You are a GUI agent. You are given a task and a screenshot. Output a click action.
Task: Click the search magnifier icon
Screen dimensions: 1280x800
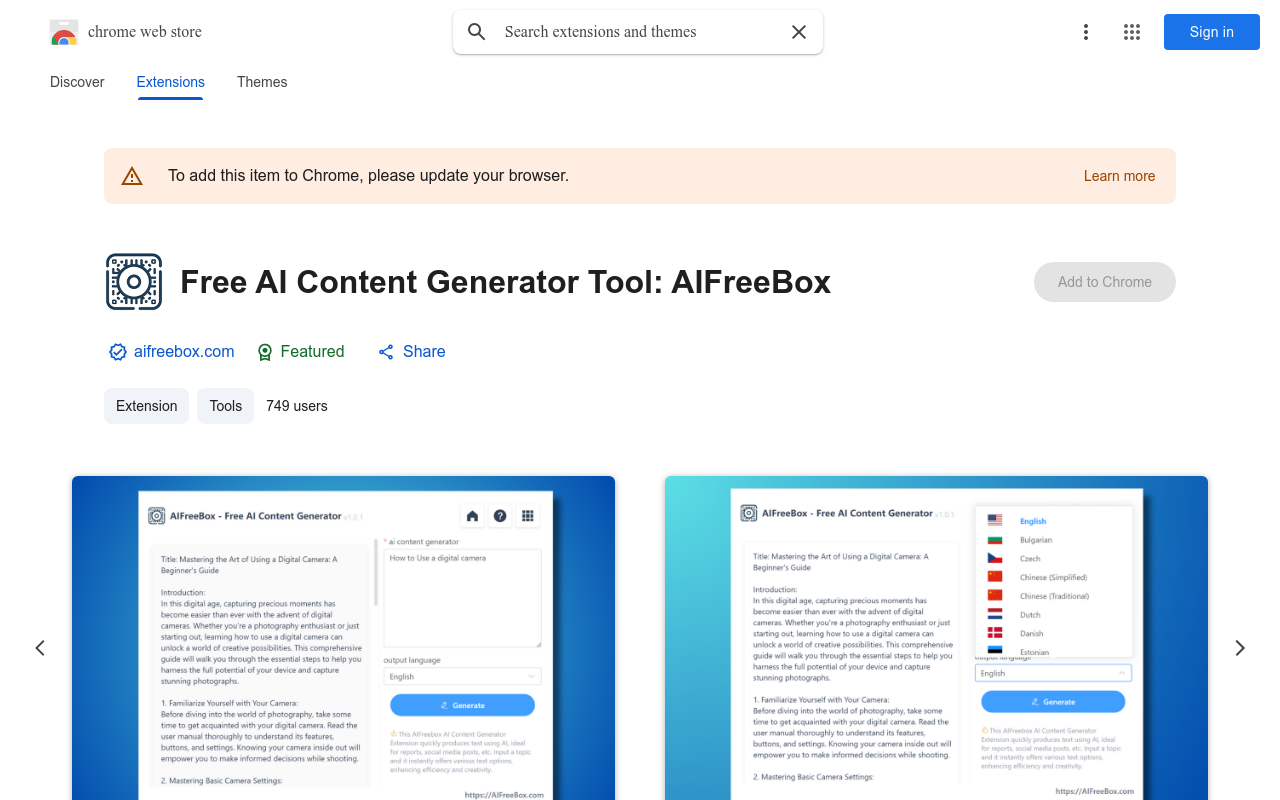click(x=477, y=32)
